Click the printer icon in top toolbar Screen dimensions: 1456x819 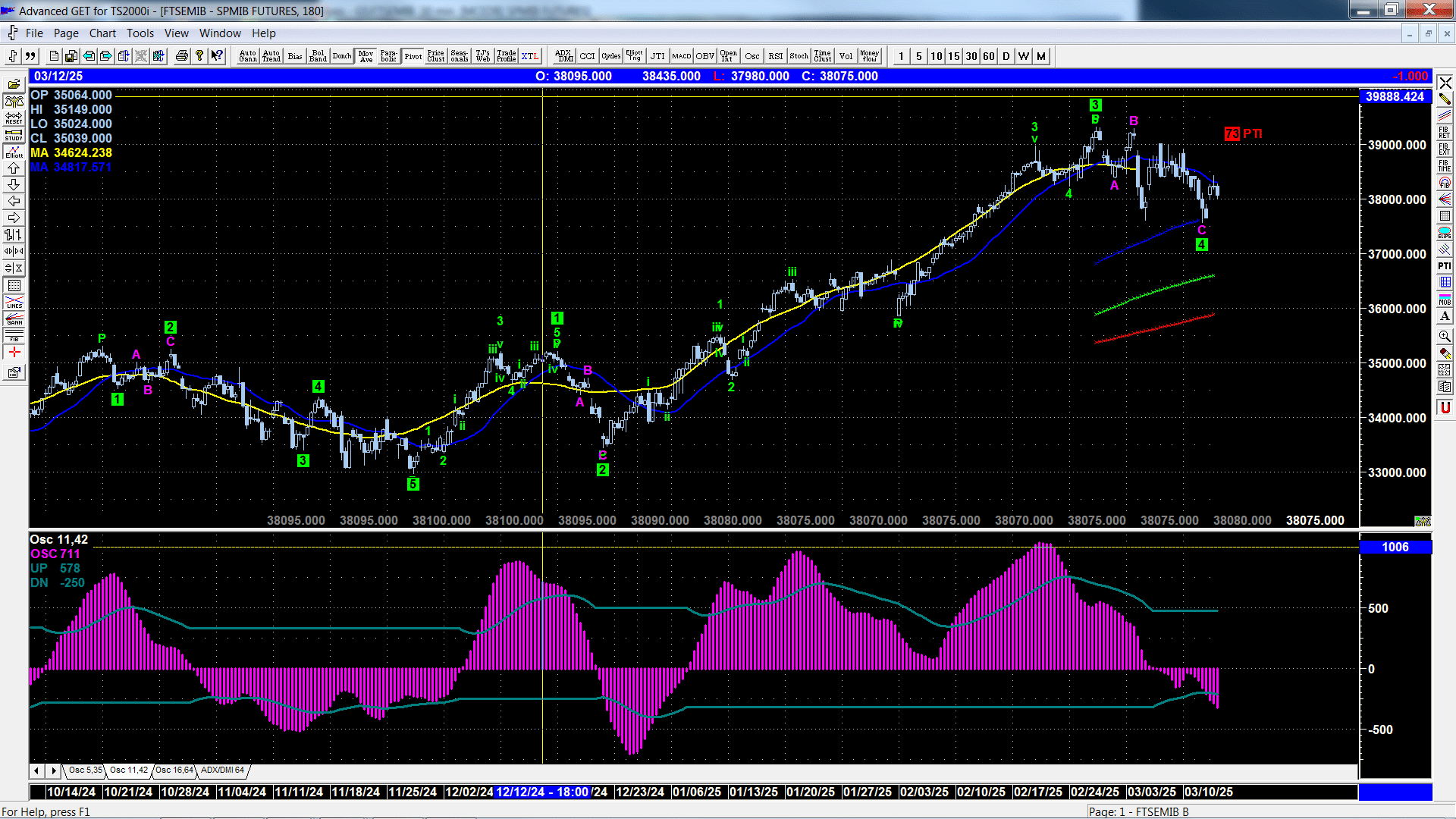182,56
